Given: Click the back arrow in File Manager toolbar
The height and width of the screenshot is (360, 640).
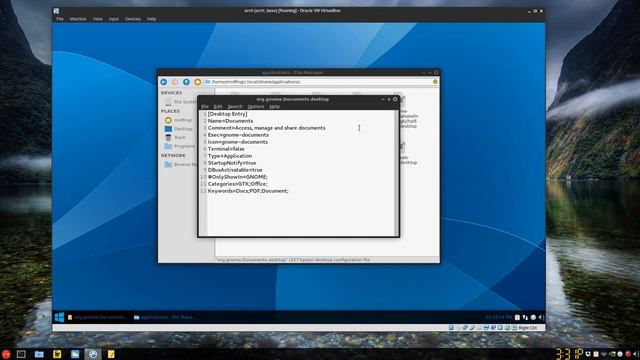Looking at the screenshot, I should (164, 82).
